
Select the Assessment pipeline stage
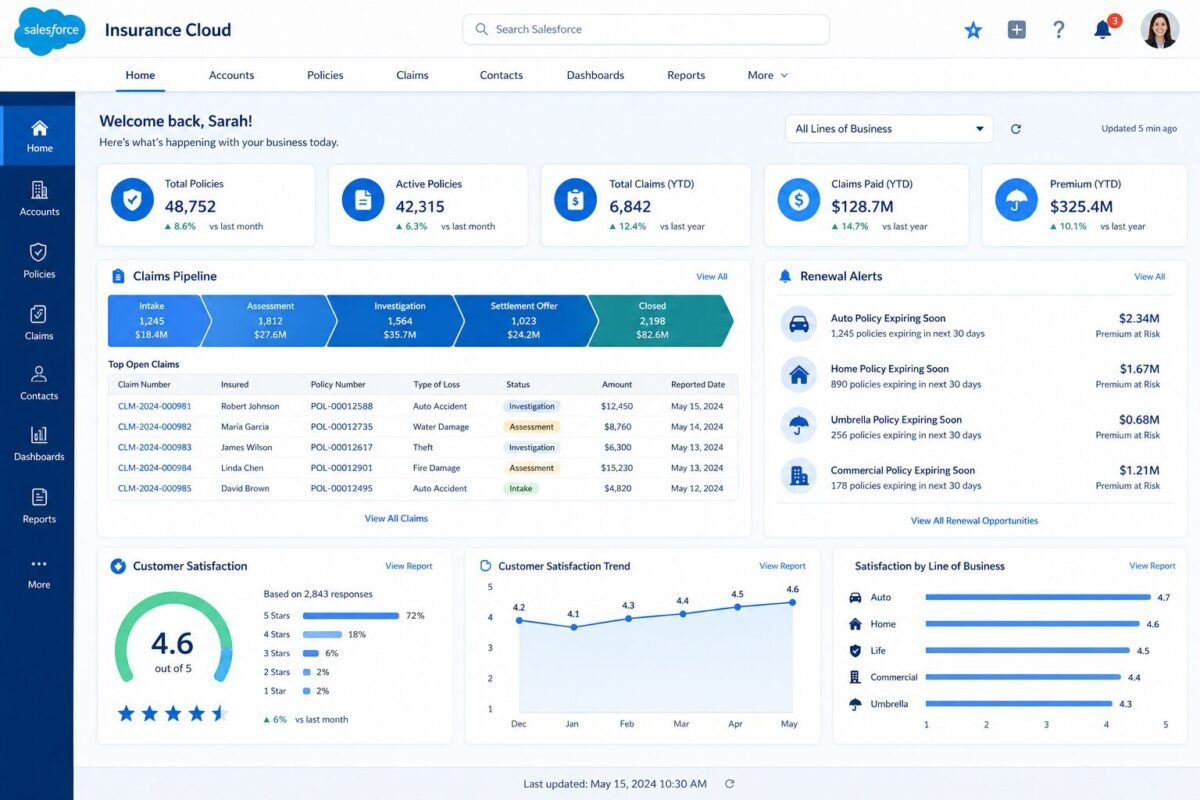tap(270, 321)
